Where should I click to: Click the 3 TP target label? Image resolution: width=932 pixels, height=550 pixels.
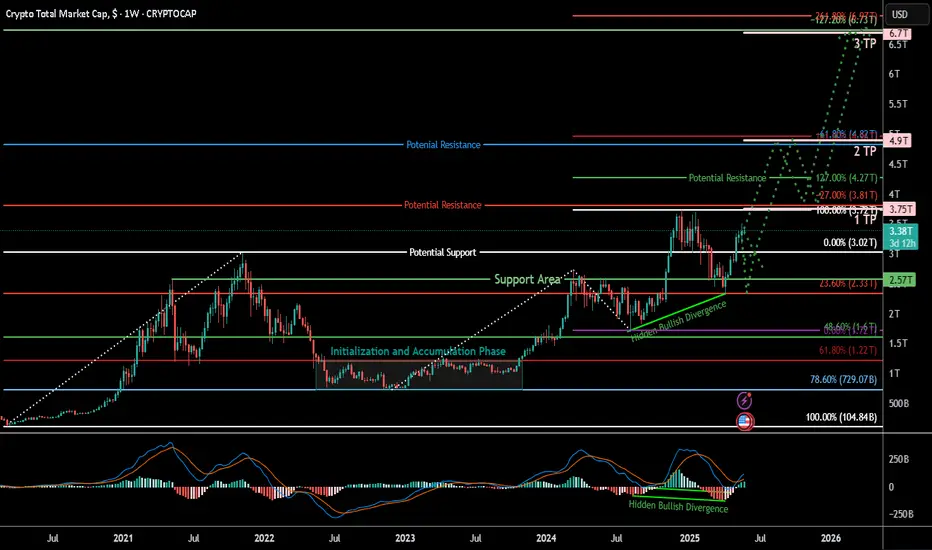(865, 43)
